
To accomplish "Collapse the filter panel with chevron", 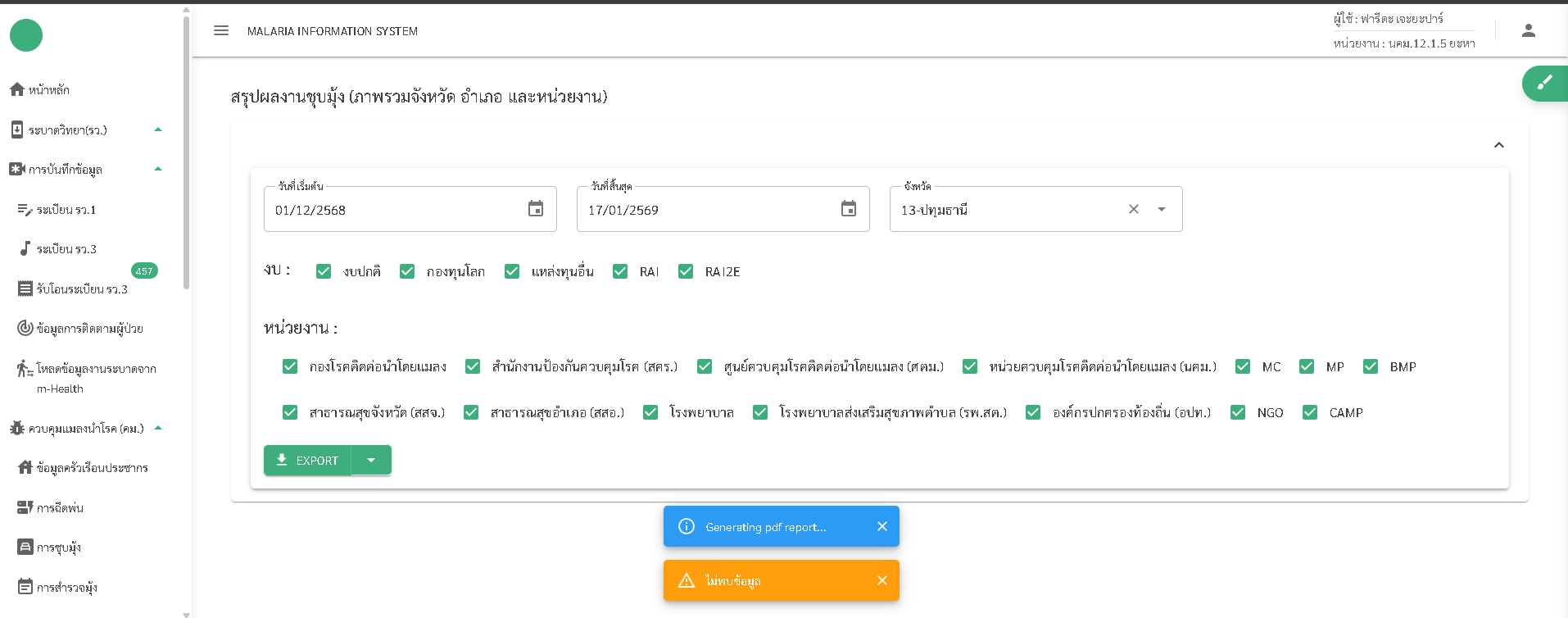I will (x=1498, y=145).
